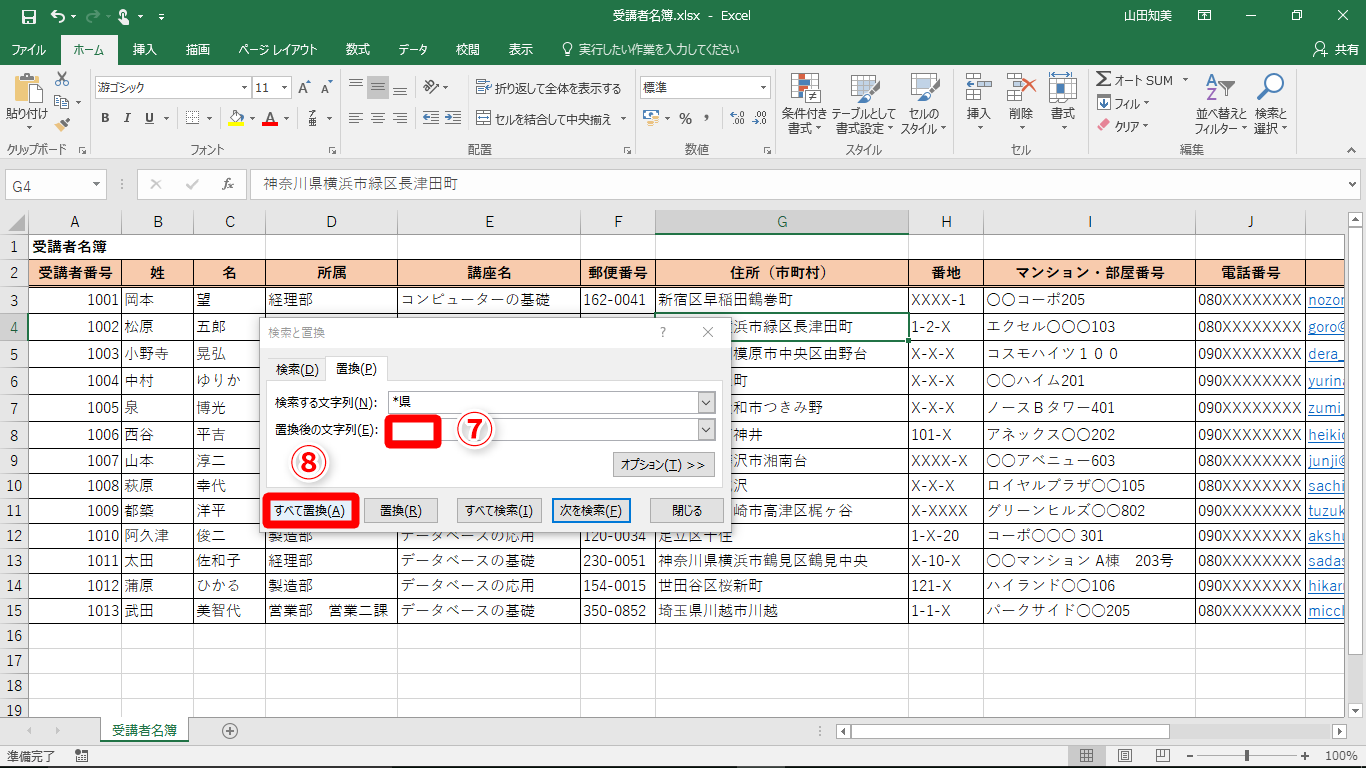Click the help question mark in the dialog
This screenshot has width=1366, height=768.
coord(662,332)
